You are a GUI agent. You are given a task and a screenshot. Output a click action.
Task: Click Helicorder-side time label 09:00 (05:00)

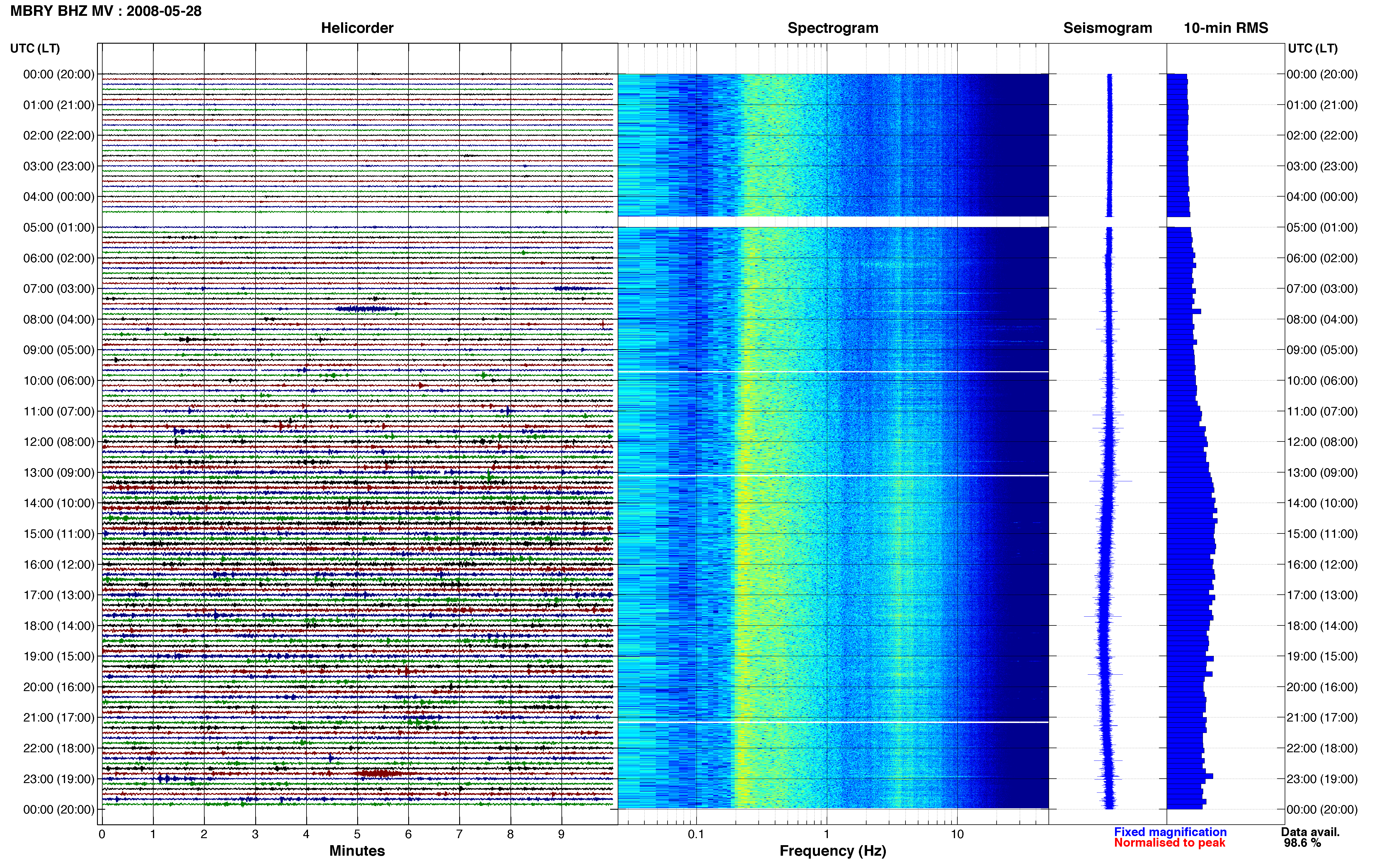59,350
